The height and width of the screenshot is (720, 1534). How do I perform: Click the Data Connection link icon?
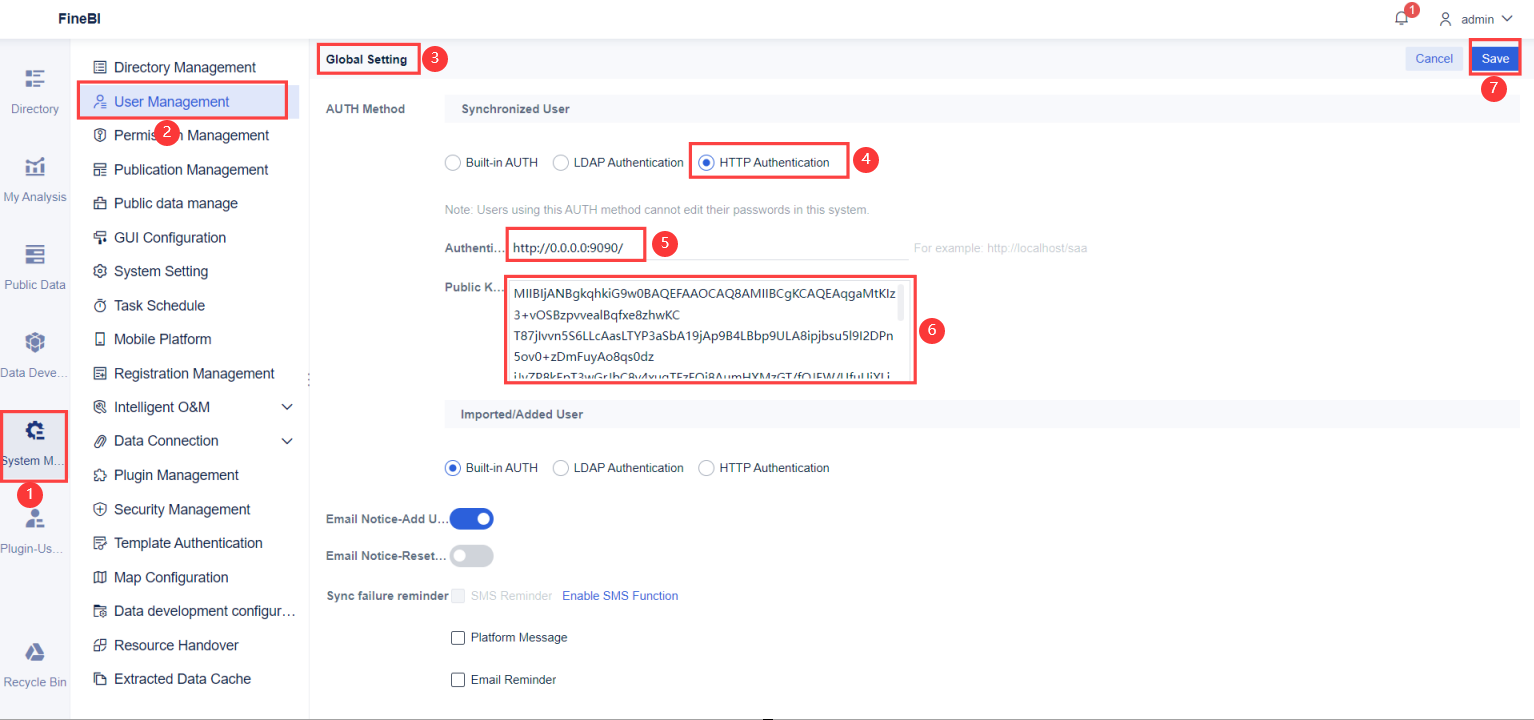[x=100, y=441]
